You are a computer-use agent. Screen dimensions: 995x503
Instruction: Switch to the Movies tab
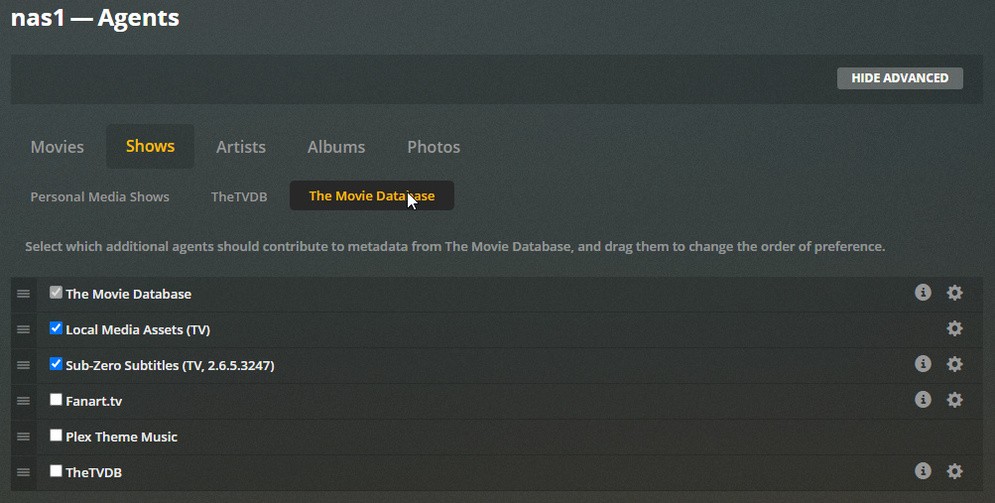click(x=57, y=147)
